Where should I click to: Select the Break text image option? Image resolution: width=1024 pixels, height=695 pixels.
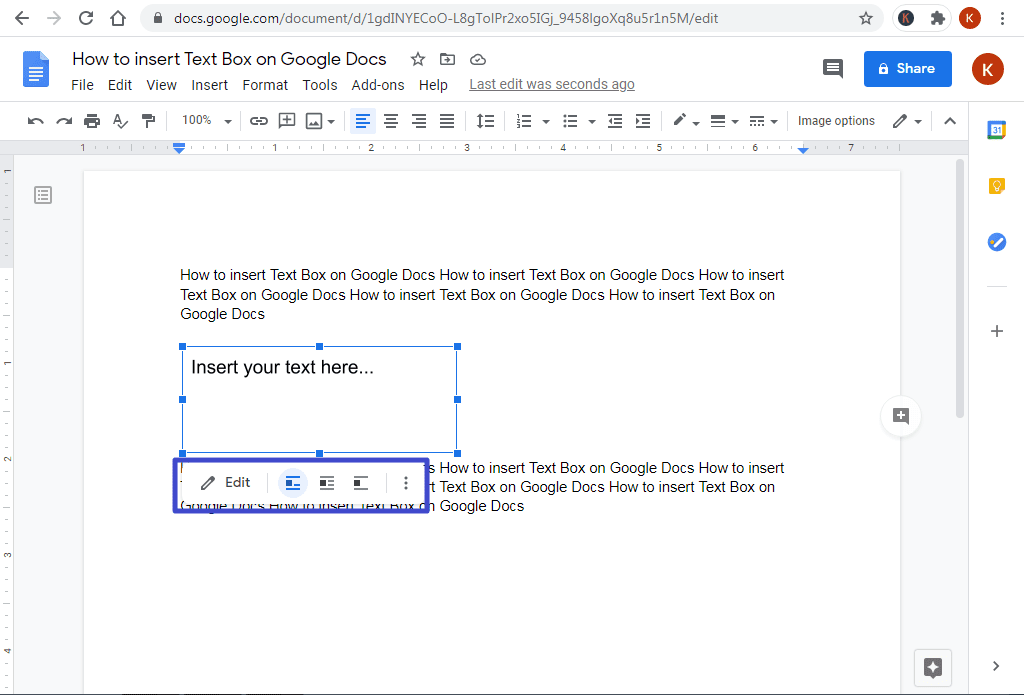coord(360,482)
